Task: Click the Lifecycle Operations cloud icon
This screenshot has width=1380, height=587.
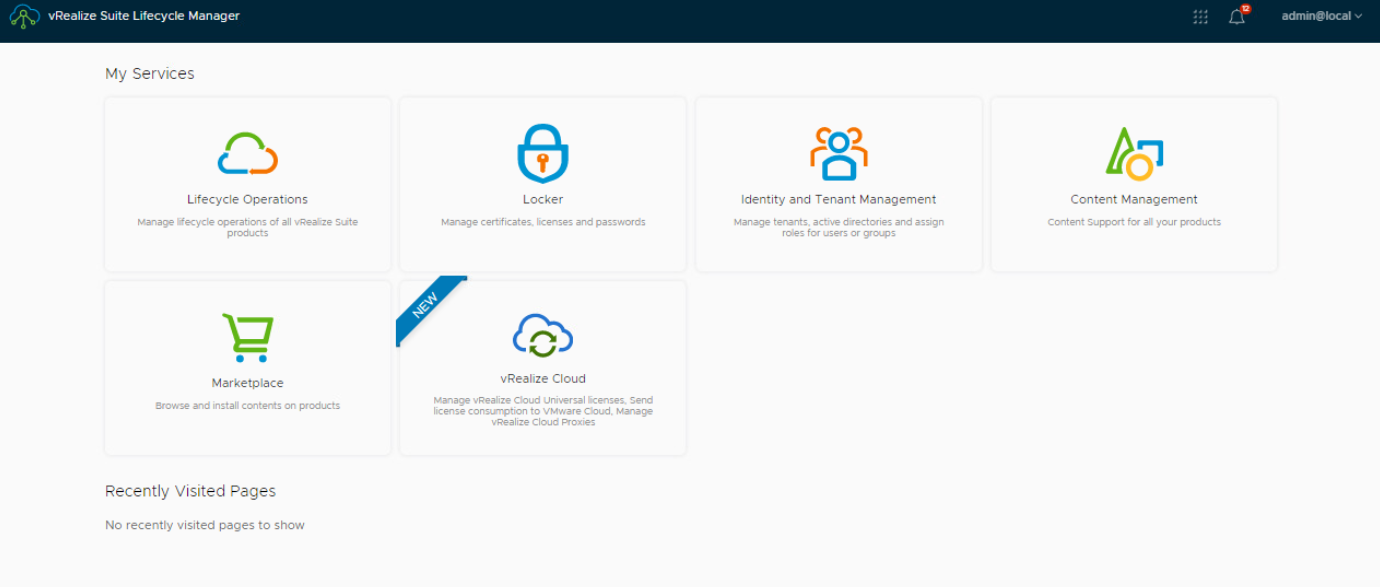Action: click(x=248, y=154)
